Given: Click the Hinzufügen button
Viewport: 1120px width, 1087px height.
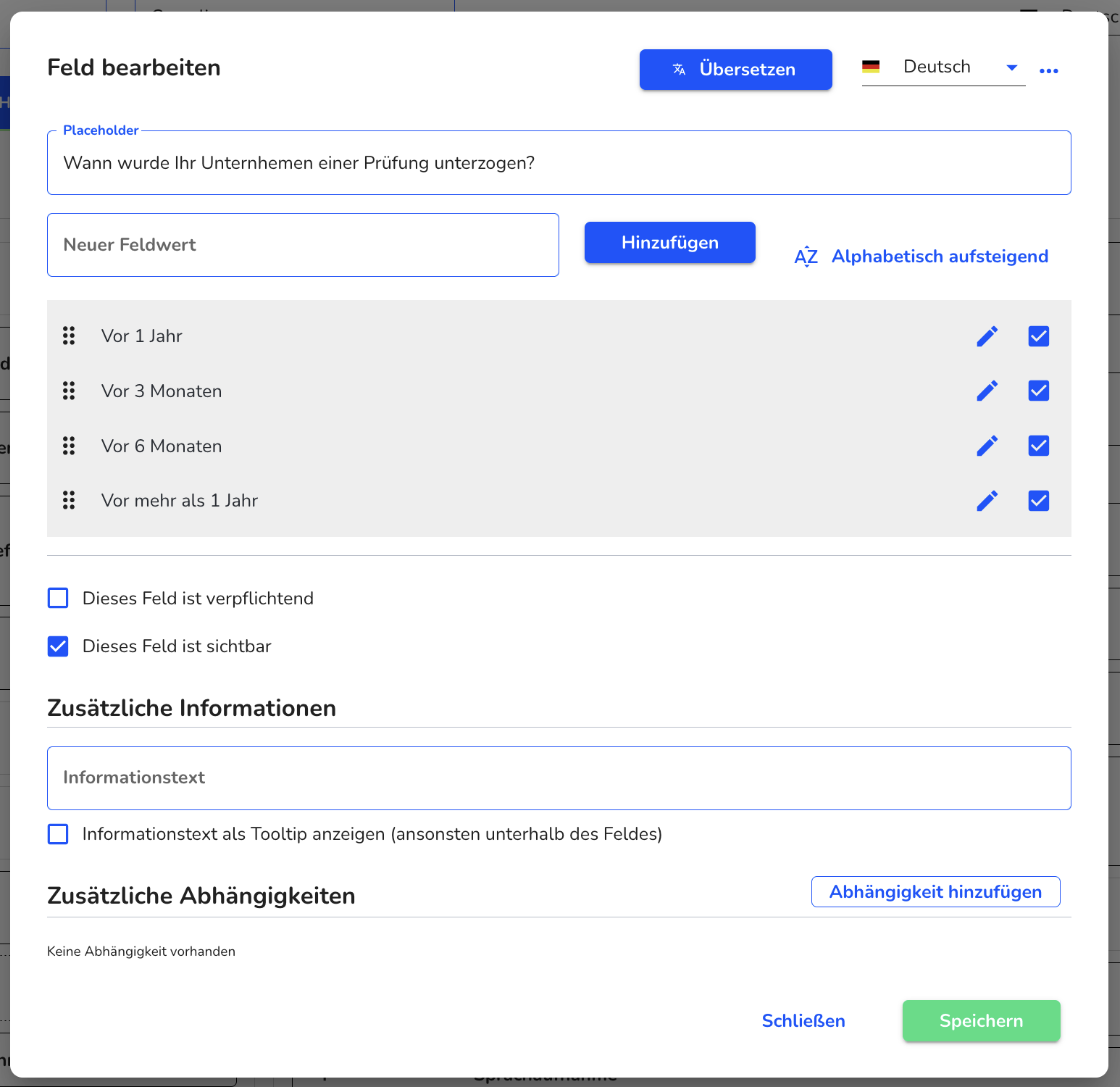Looking at the screenshot, I should 669,243.
